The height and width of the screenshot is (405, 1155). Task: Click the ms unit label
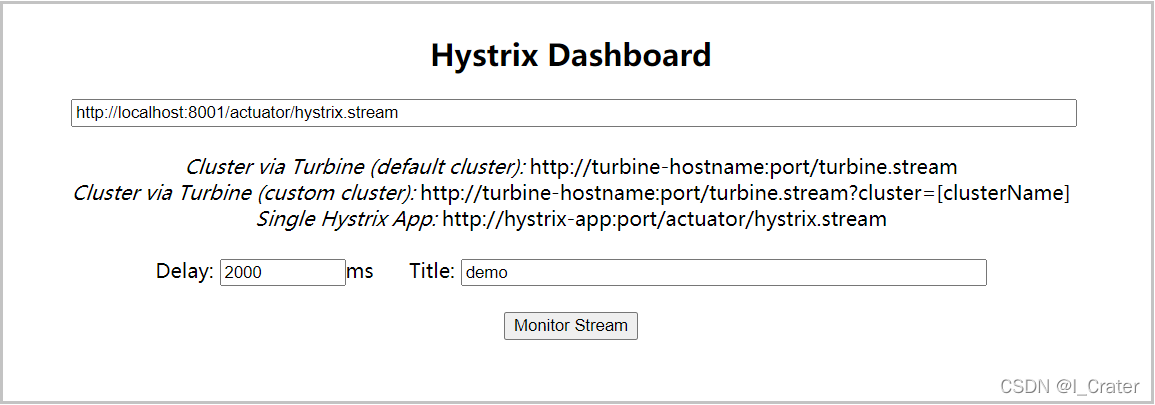coord(360,271)
